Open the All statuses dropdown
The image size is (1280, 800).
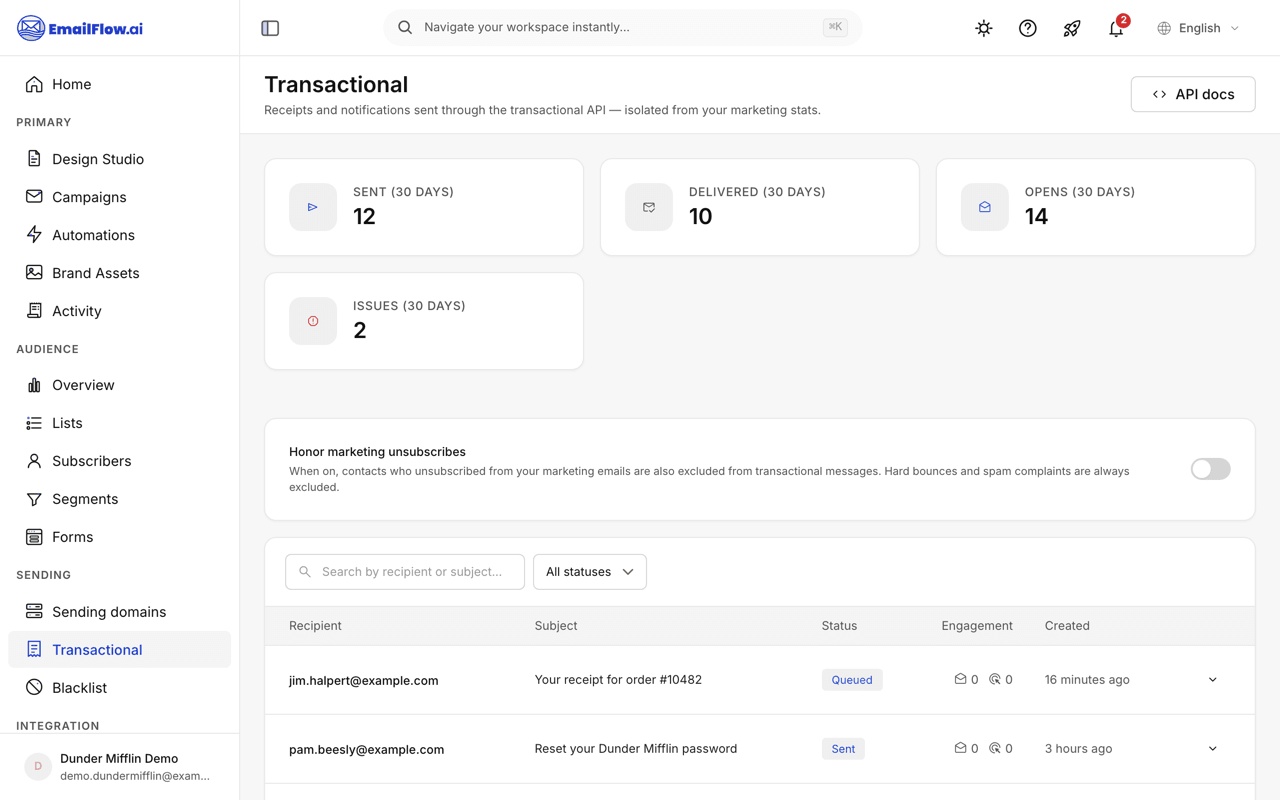coord(590,572)
